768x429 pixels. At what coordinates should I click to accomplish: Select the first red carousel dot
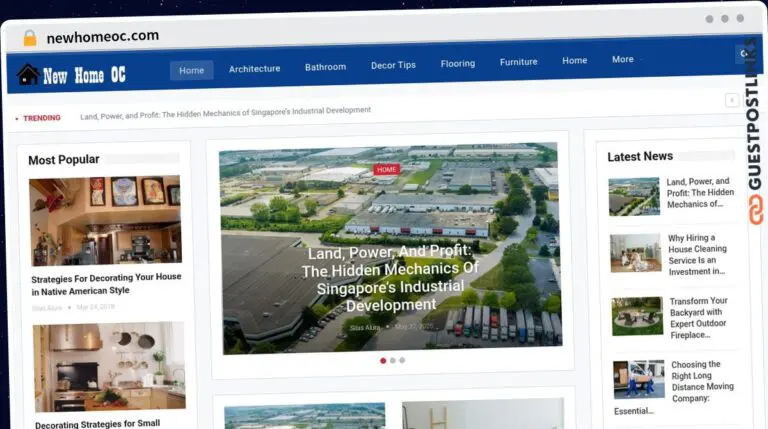(x=383, y=360)
